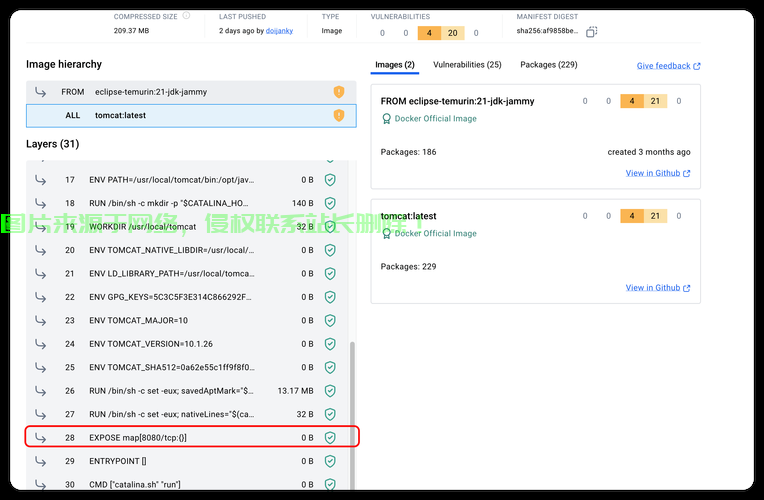The height and width of the screenshot is (500, 764).
Task: Open the Vulnerabilities (25) tab
Action: tap(467, 65)
